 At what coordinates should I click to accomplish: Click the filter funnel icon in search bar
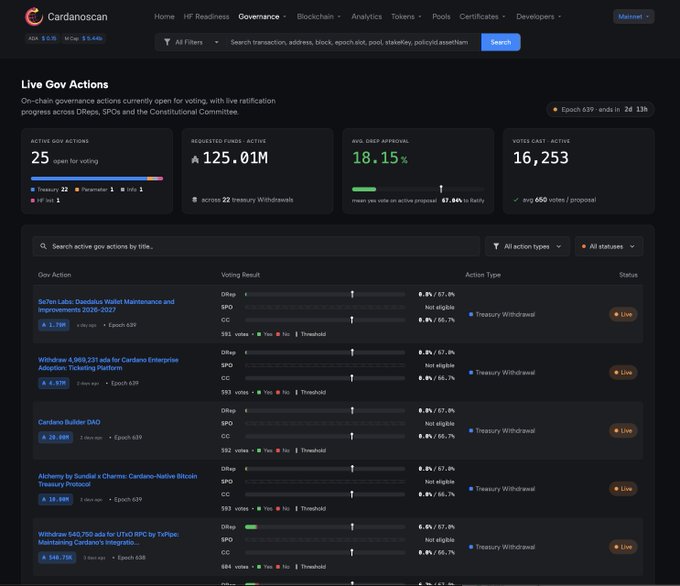click(167, 42)
